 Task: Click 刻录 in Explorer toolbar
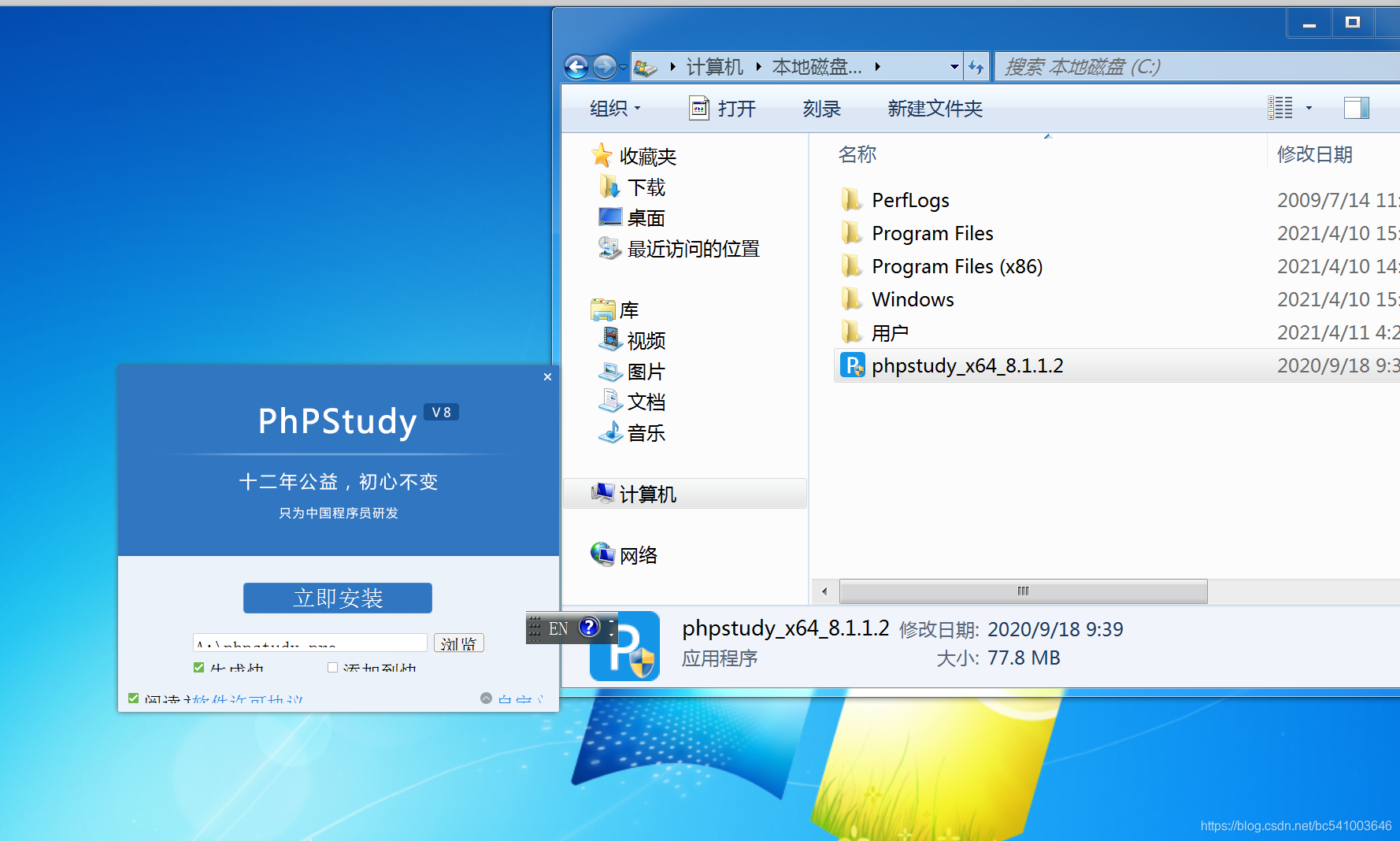click(x=822, y=109)
